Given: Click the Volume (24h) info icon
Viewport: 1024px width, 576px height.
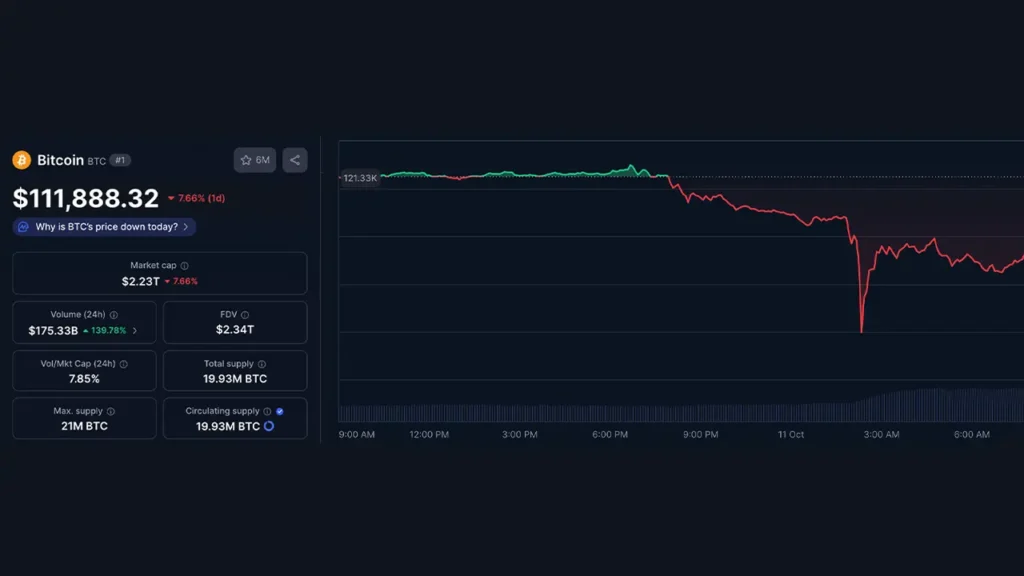Looking at the screenshot, I should point(114,315).
